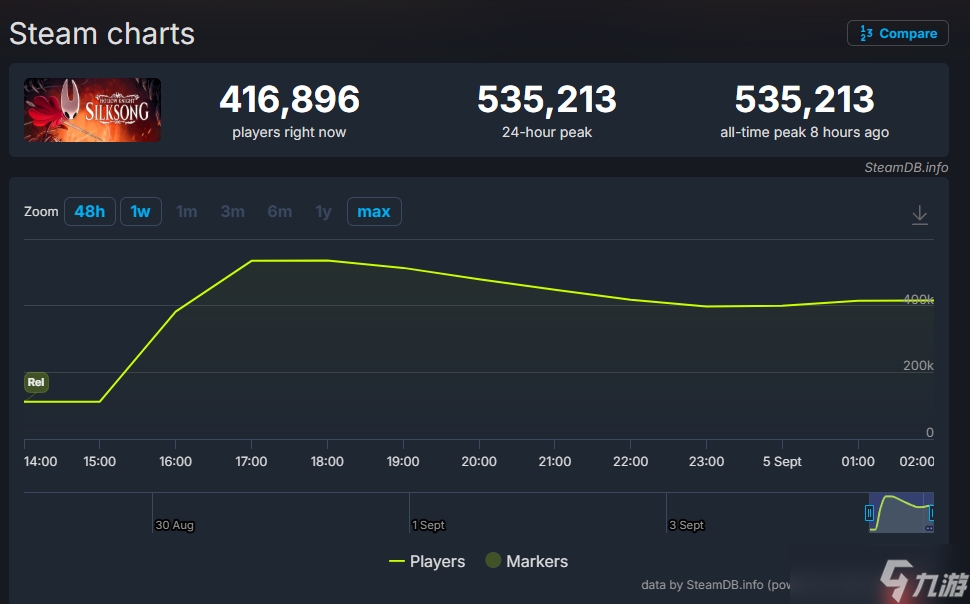970x604 pixels.
Task: Choose the 1y zoom option
Action: (323, 212)
